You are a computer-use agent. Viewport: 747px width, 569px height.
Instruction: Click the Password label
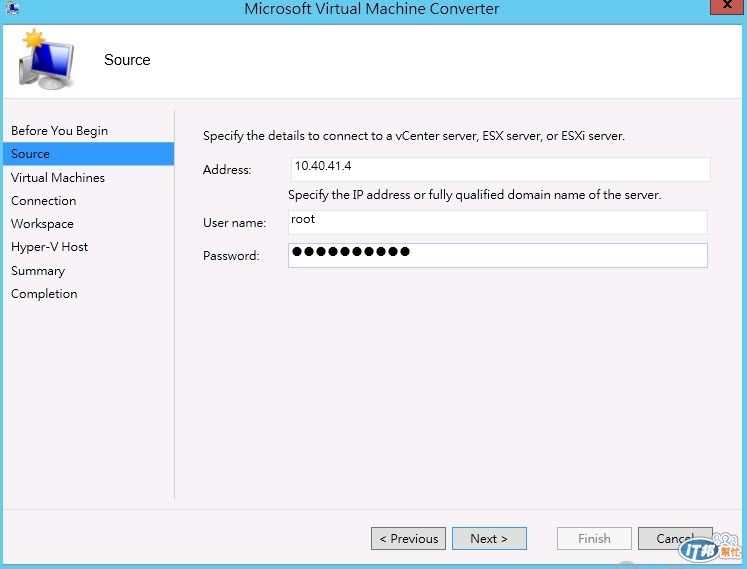231,256
